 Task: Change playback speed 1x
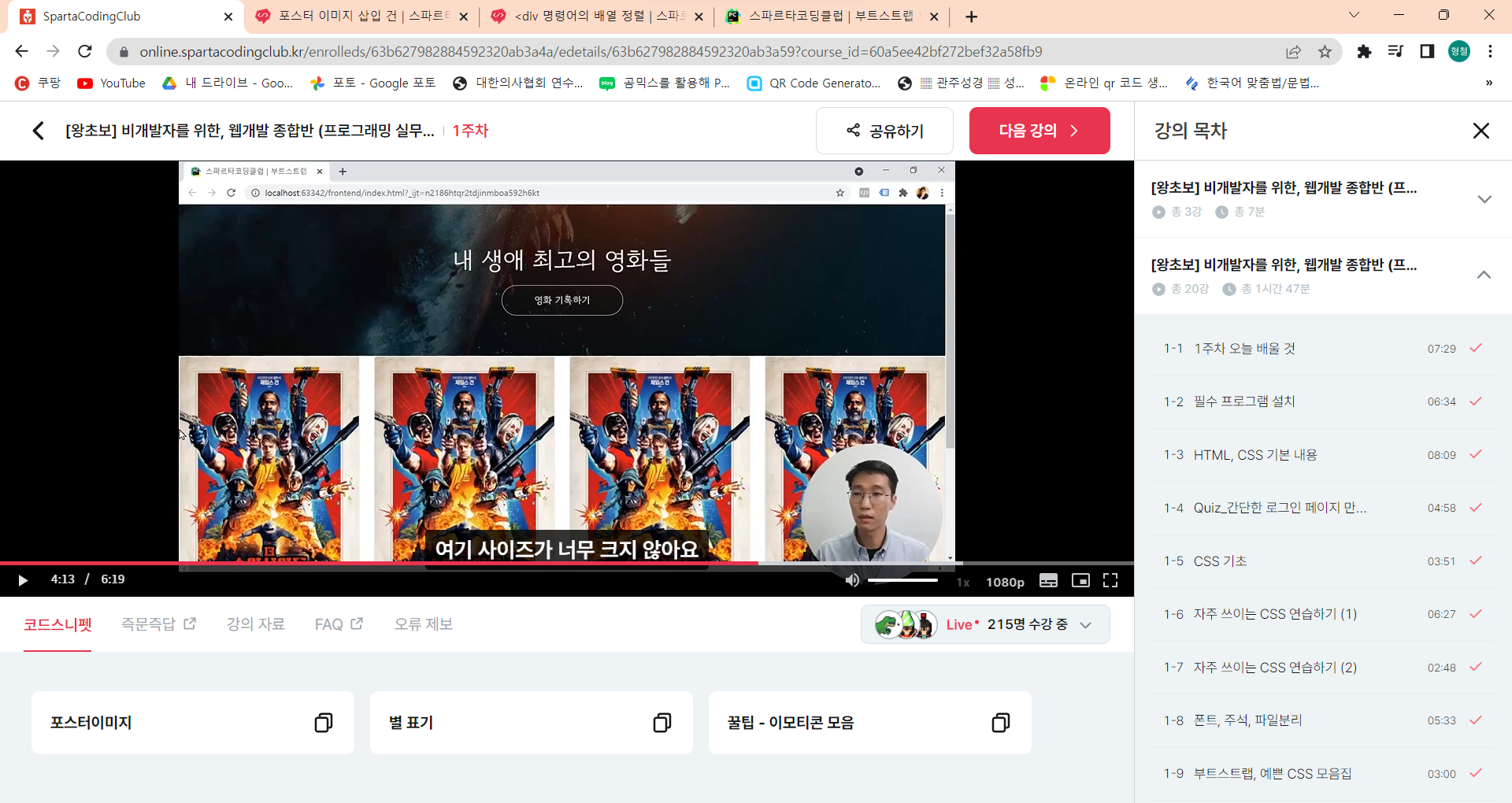point(963,582)
